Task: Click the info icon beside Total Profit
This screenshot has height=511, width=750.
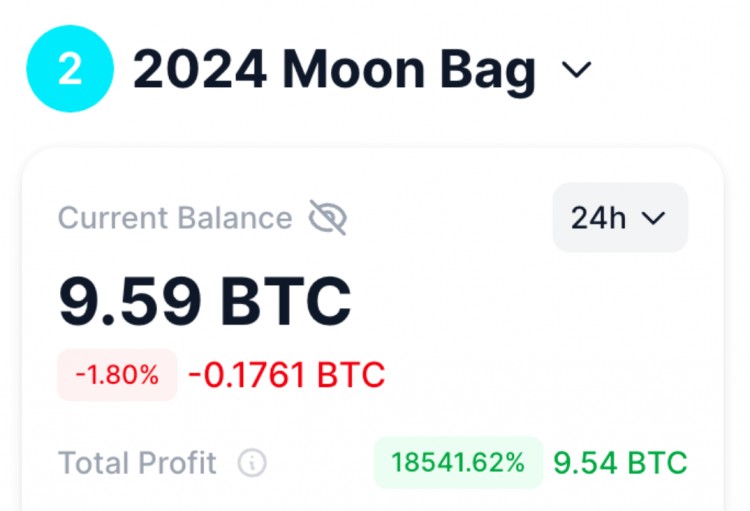Action: (252, 463)
